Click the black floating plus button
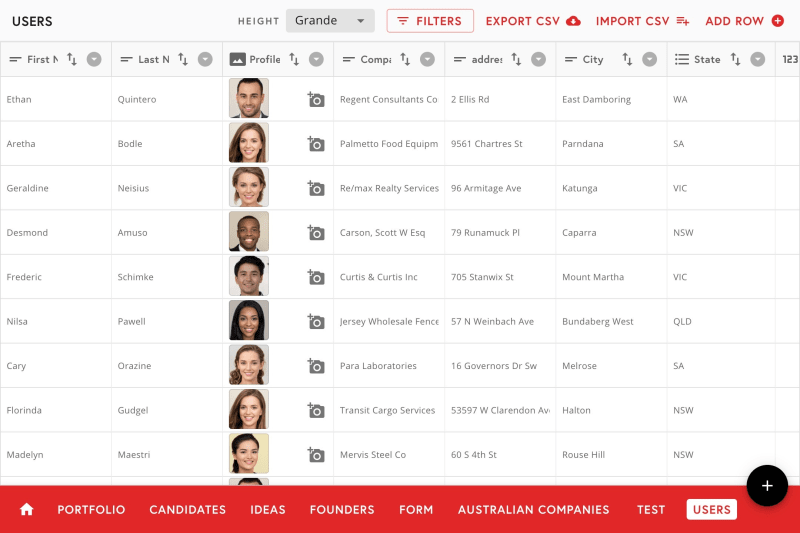The image size is (800, 533). pyautogui.click(x=767, y=486)
